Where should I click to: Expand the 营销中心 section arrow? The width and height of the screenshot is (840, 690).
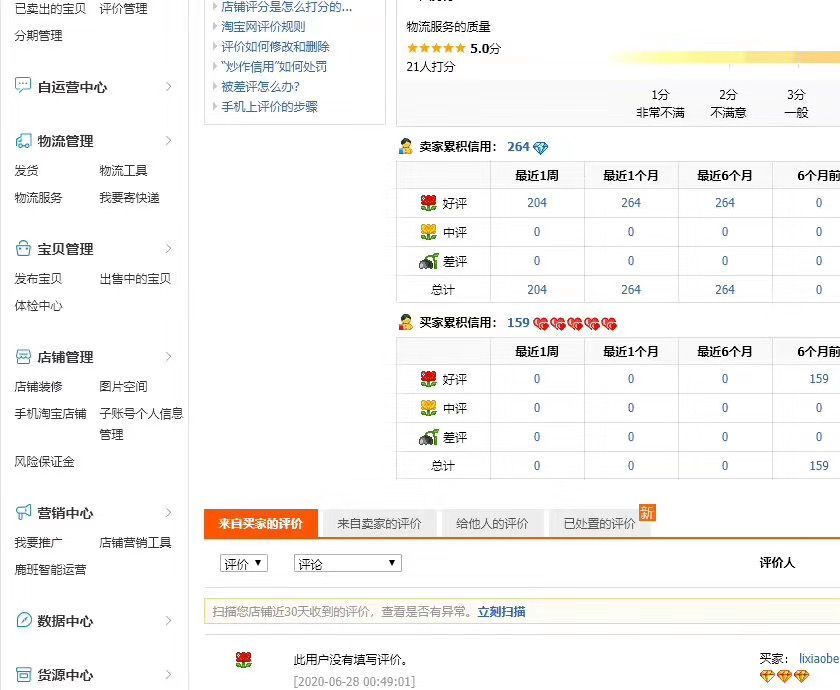pyautogui.click(x=169, y=513)
